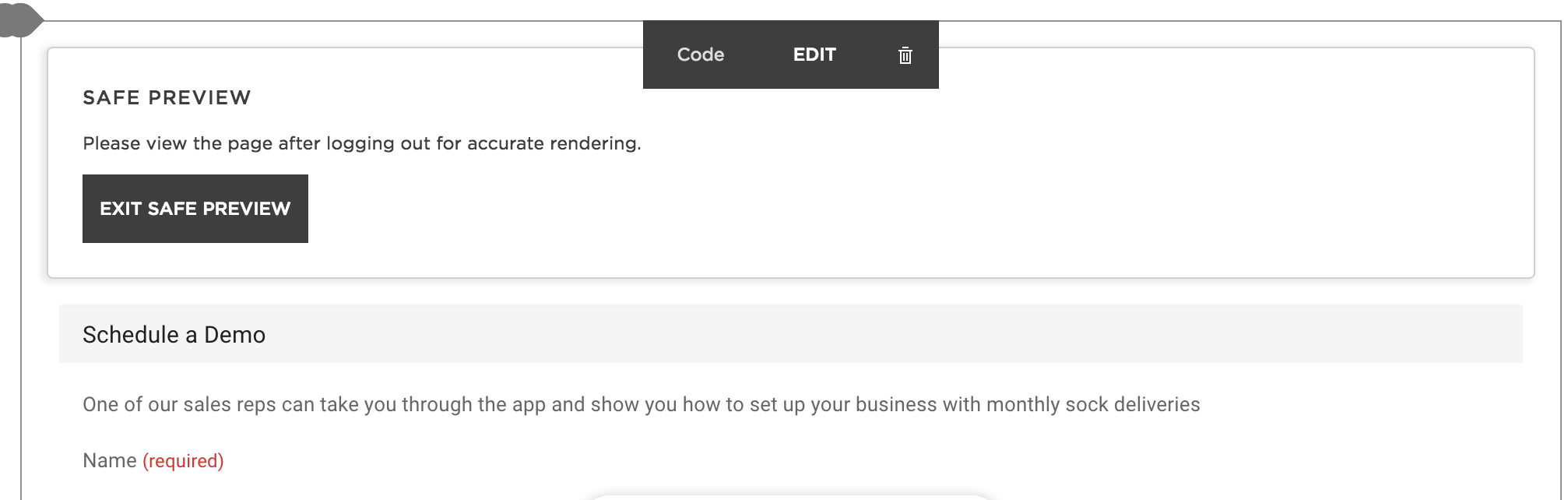Viewport: 1568px width, 500px height.
Task: Click the gray Schedule a Demo header bar
Action: point(856,335)
